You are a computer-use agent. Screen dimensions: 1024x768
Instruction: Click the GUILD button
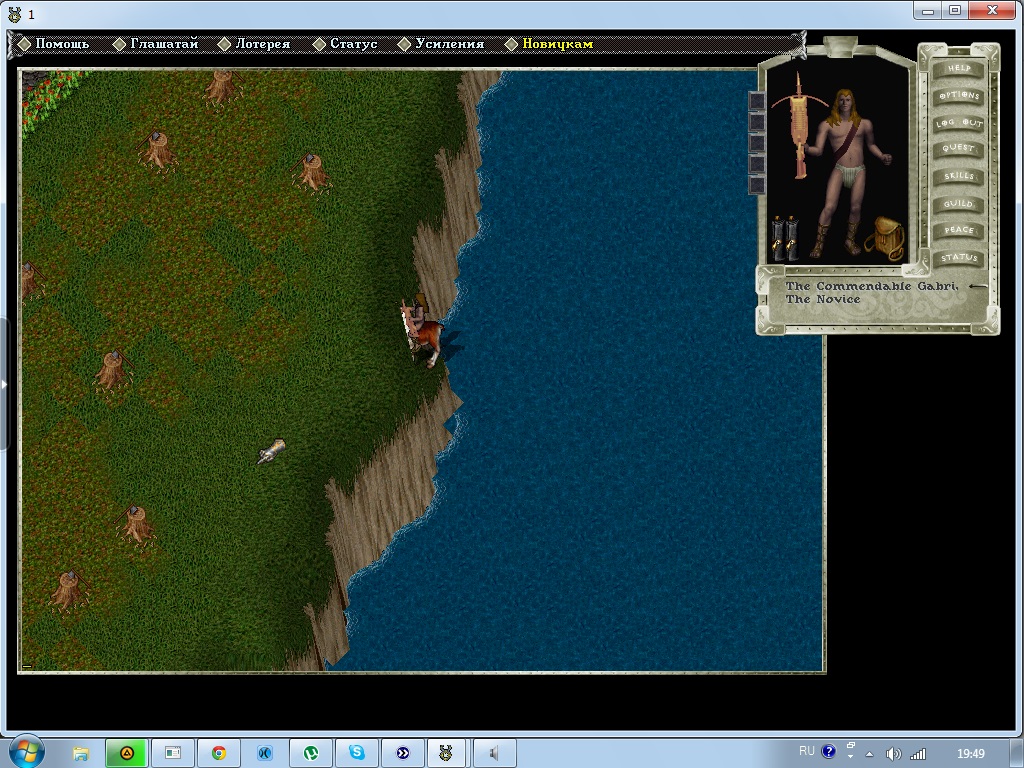pos(958,204)
